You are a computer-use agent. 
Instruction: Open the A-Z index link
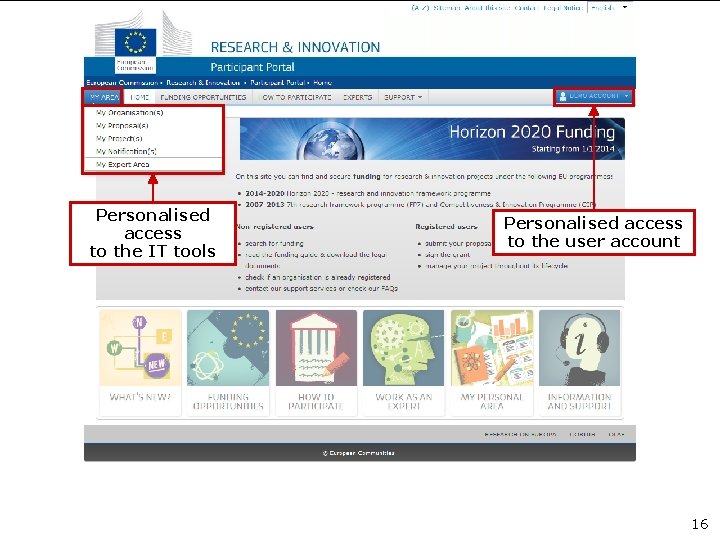click(x=420, y=8)
